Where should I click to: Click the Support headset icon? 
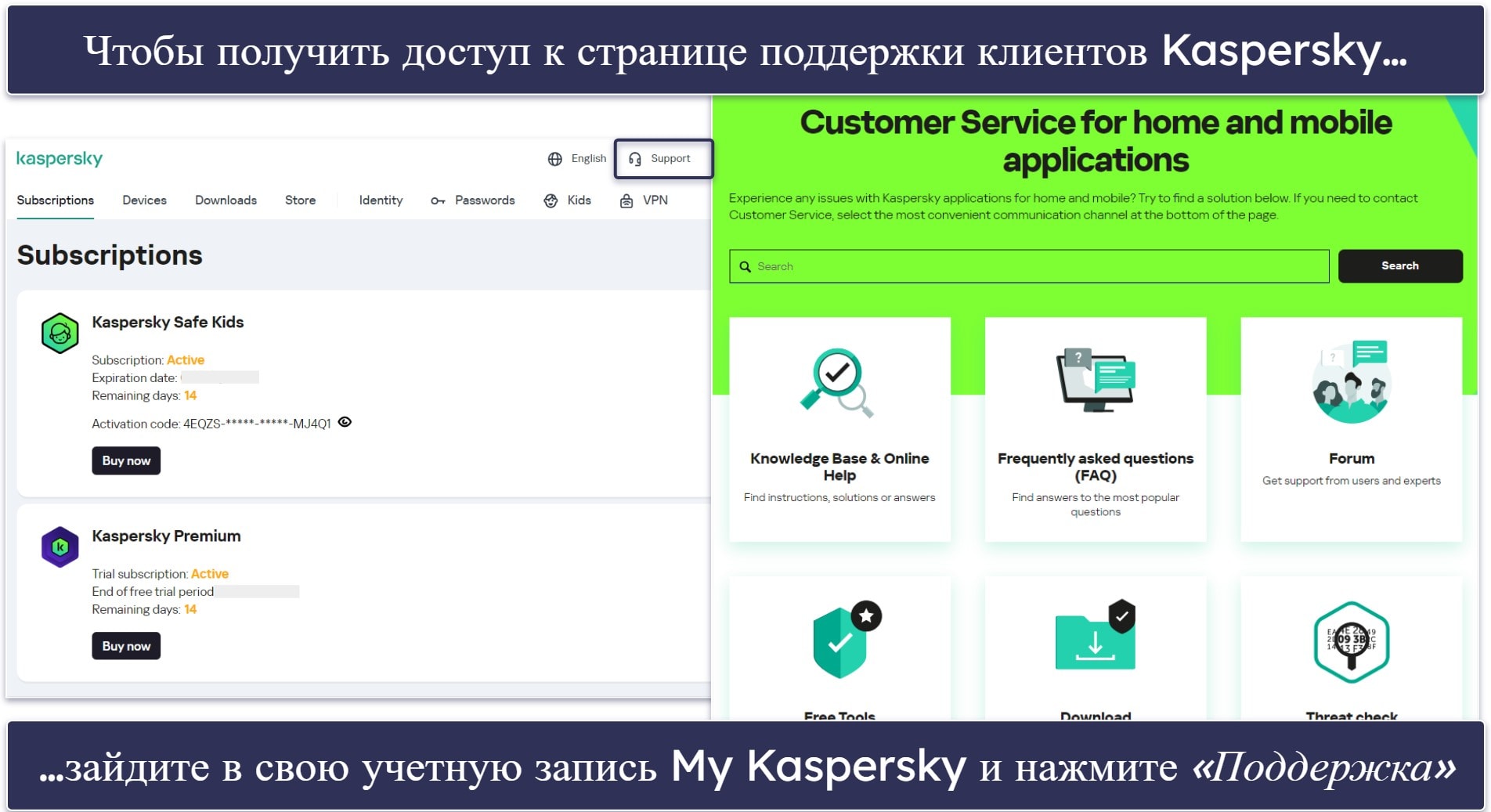click(635, 159)
